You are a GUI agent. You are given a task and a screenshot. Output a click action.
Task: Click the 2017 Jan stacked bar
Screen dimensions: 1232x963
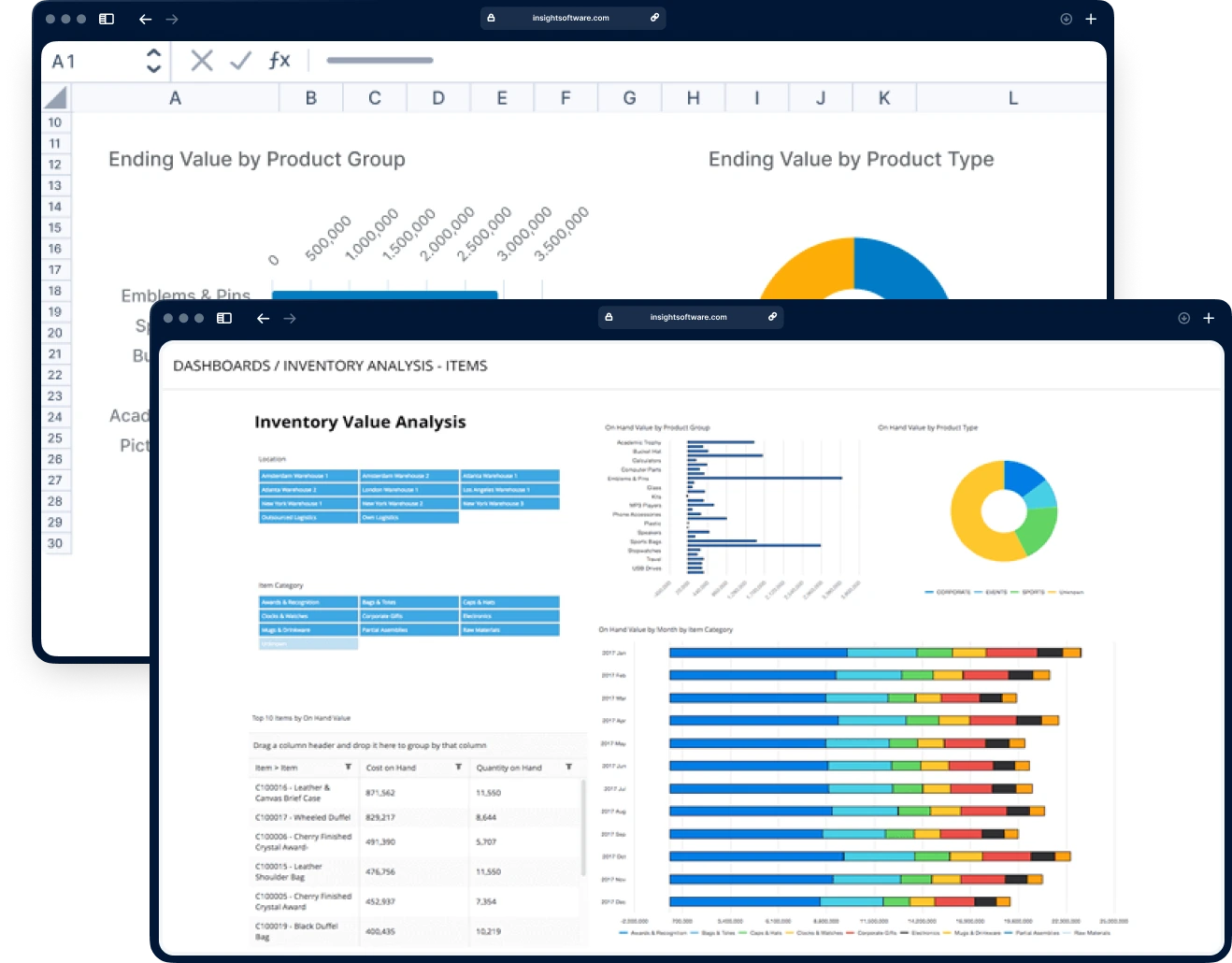click(875, 653)
